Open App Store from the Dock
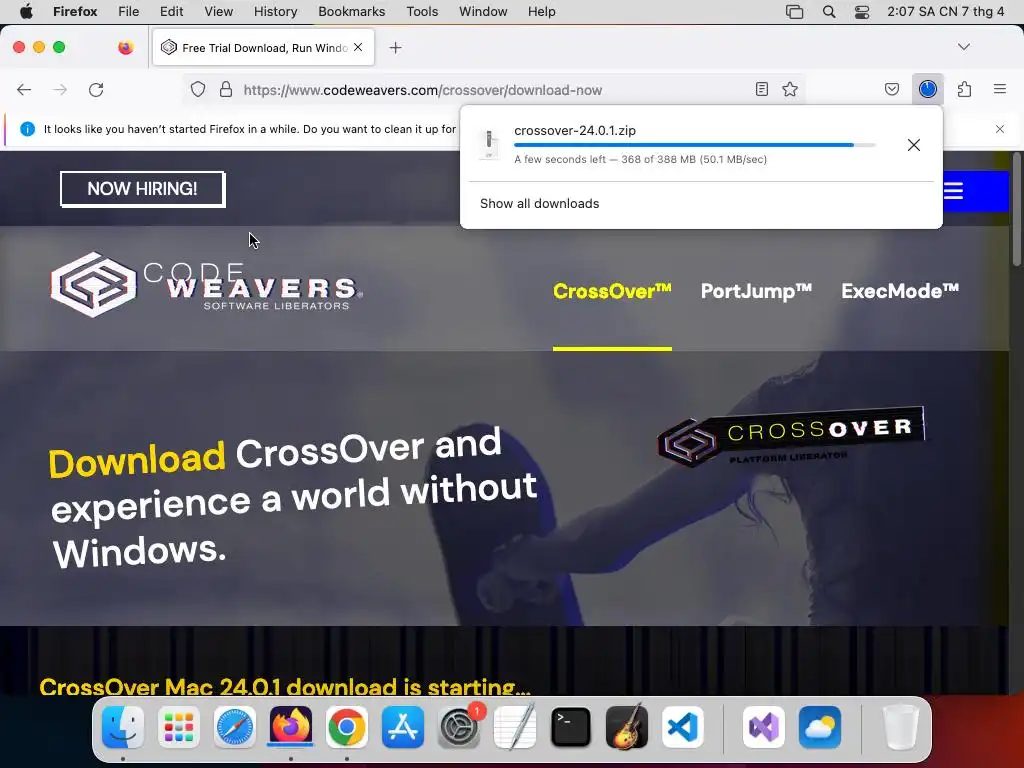 pos(403,727)
